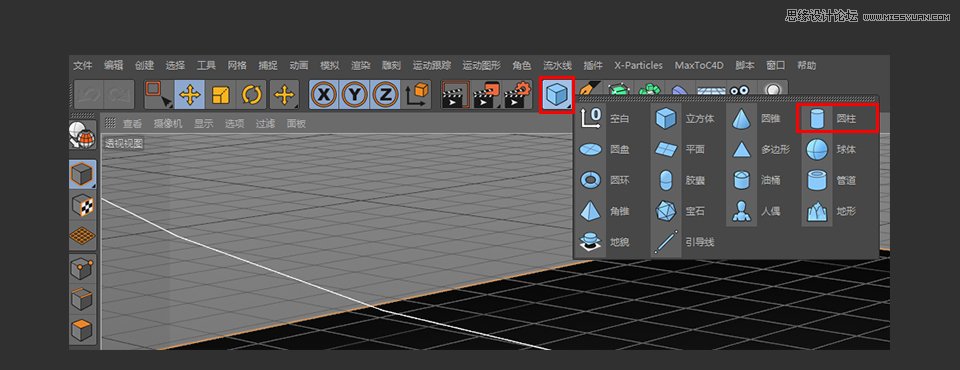Switch to Edges mode
The height and width of the screenshot is (370, 960).
tap(82, 300)
